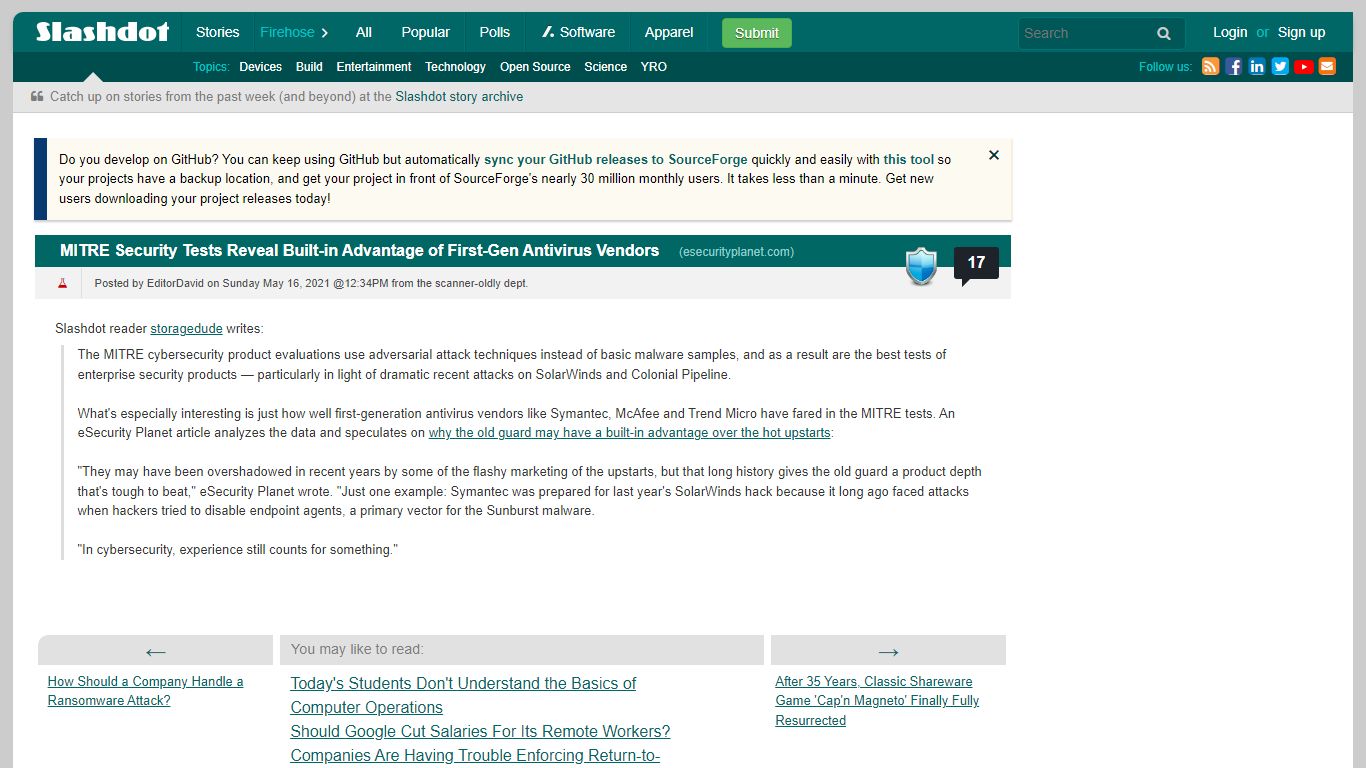
Task: Click the 'this tool' link
Action: pos(908,159)
